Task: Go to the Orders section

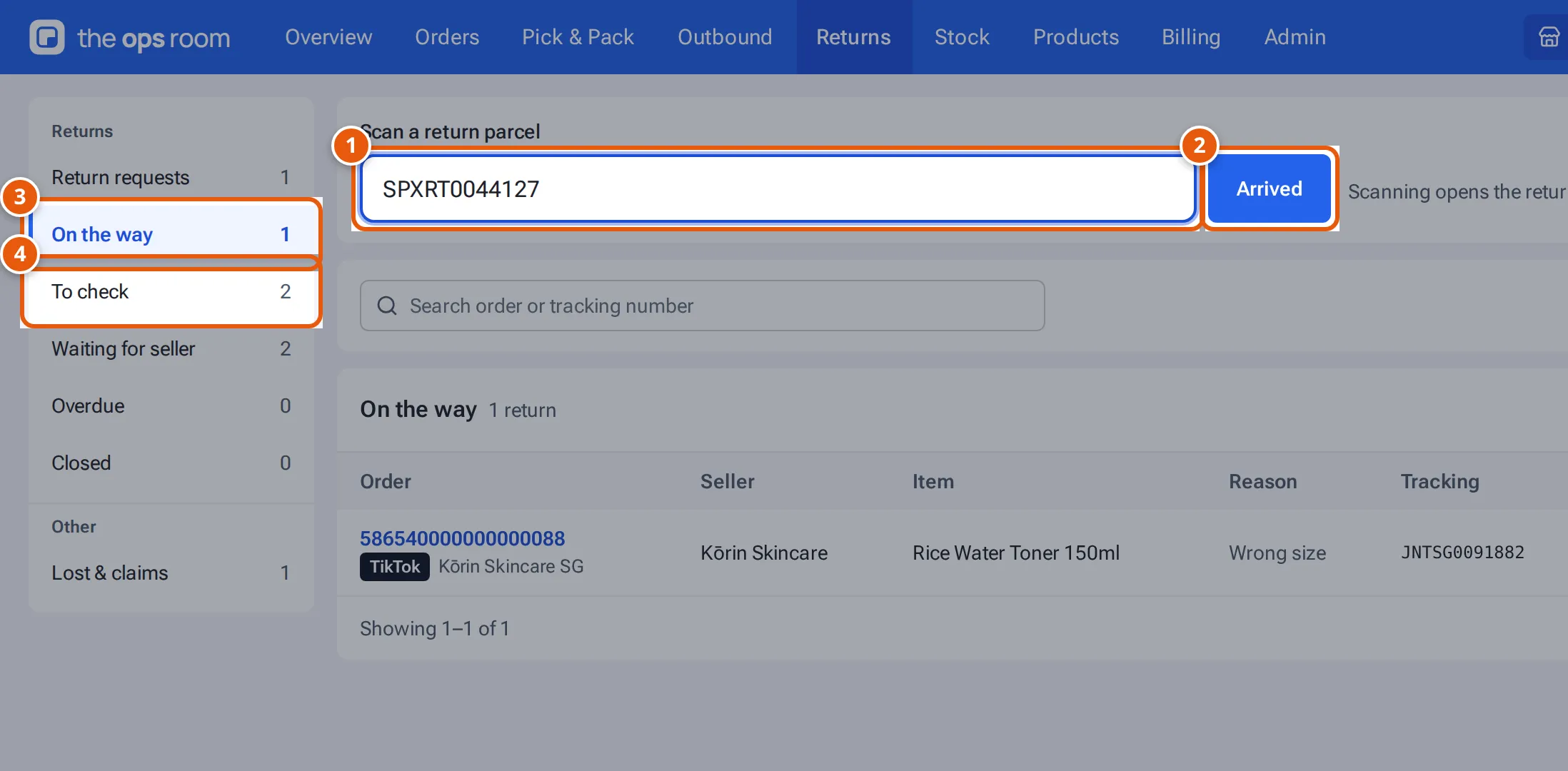Action: (447, 37)
